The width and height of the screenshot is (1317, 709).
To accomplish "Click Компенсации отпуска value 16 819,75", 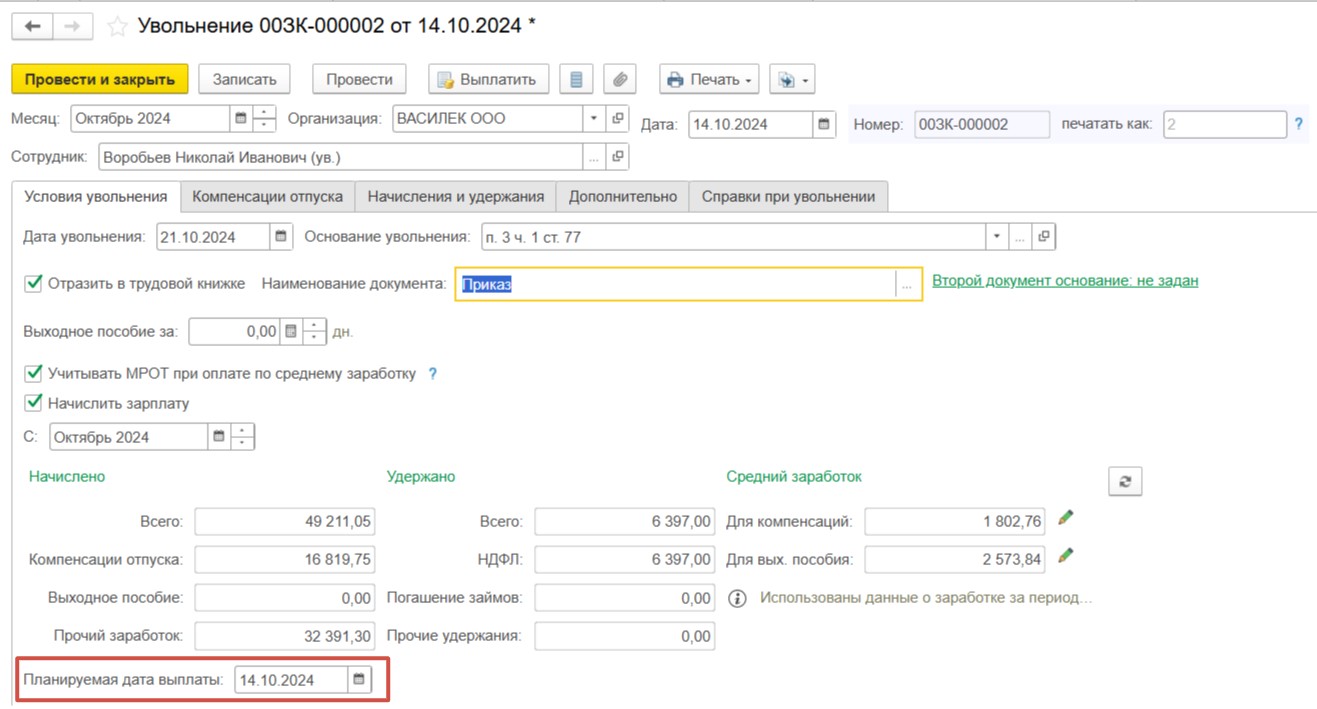I will (285, 560).
